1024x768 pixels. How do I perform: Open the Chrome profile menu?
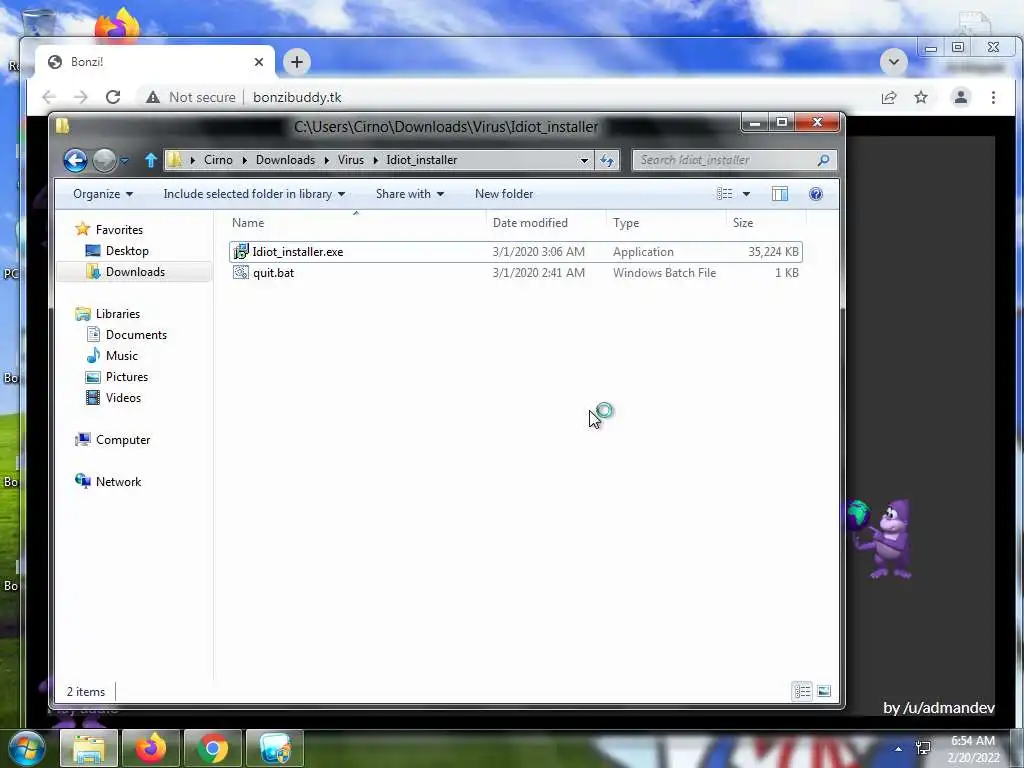pyautogui.click(x=961, y=97)
